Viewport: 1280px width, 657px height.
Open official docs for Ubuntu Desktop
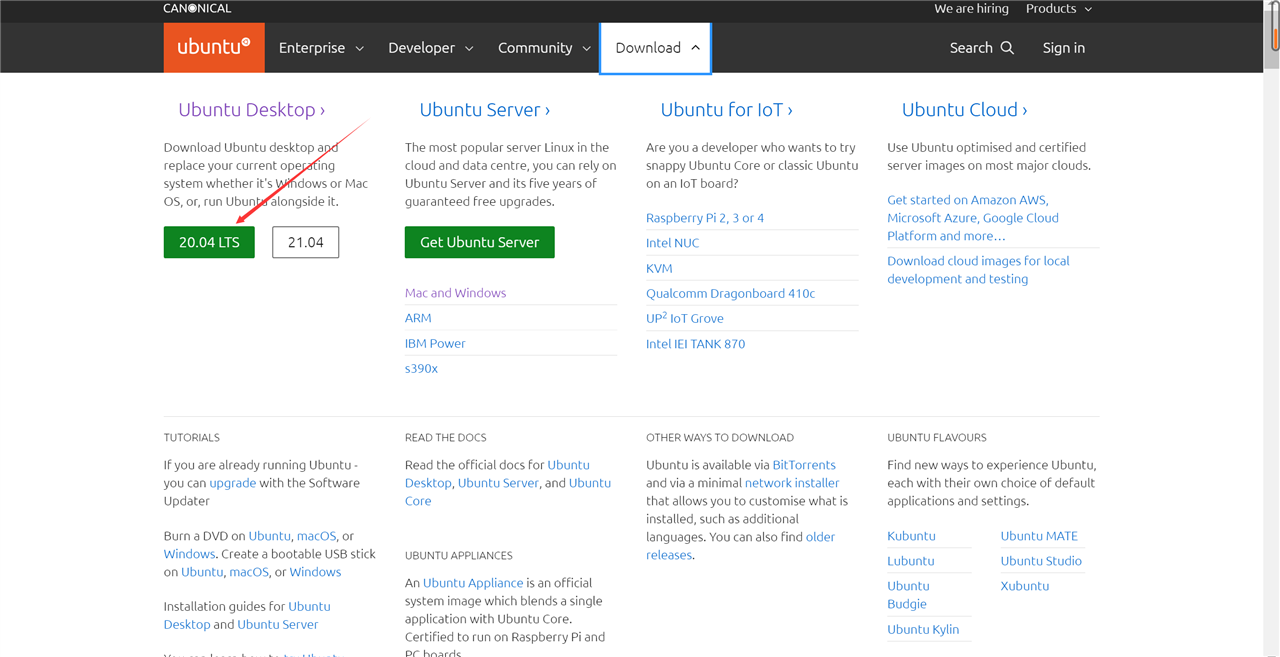coord(497,474)
